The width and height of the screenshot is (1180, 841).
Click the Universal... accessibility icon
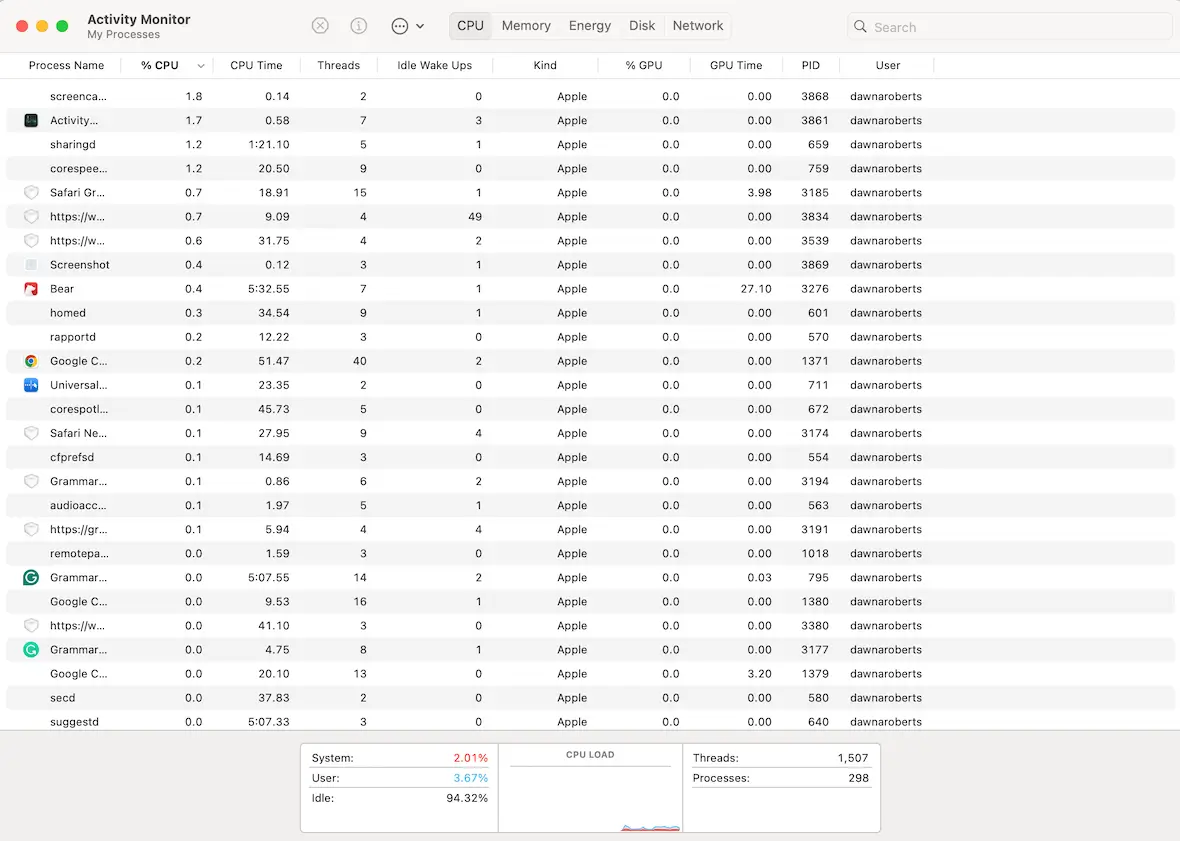click(31, 385)
